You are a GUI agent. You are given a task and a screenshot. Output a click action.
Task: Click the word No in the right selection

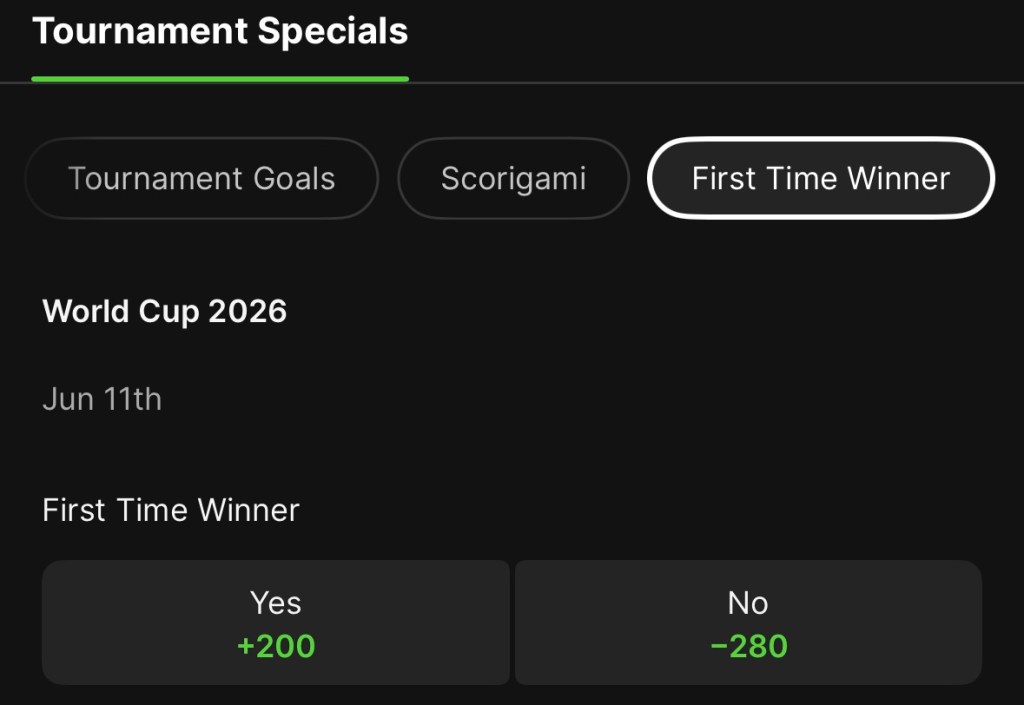click(748, 603)
